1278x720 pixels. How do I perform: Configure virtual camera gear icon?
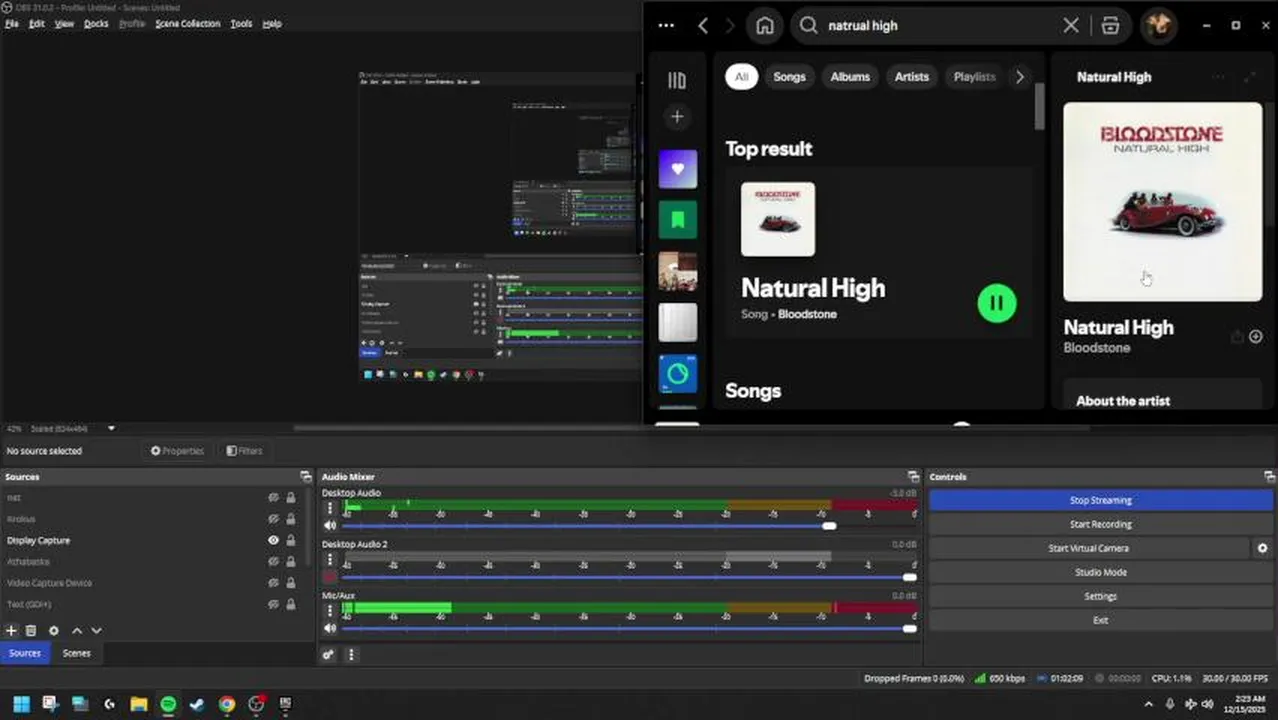click(1262, 548)
